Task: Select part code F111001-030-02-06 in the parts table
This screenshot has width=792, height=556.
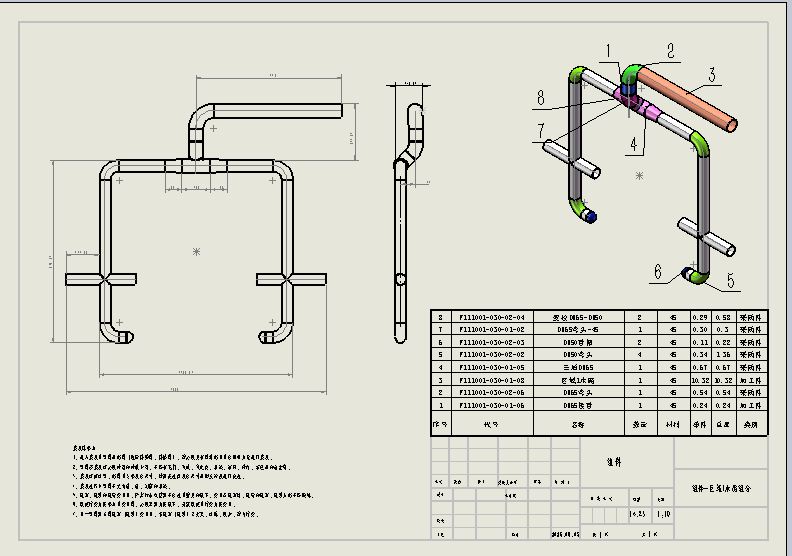Action: point(491,392)
